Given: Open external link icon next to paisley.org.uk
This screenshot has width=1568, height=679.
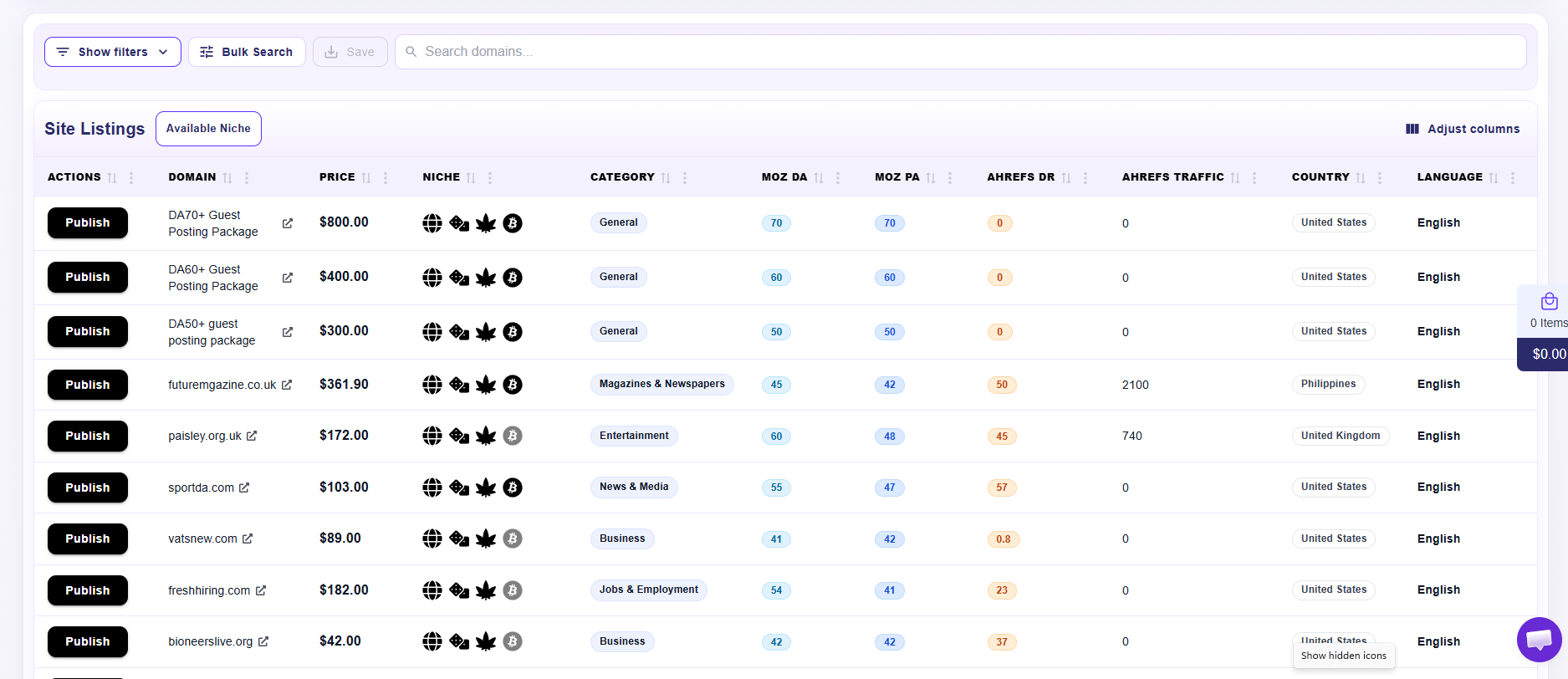Looking at the screenshot, I should (x=252, y=436).
